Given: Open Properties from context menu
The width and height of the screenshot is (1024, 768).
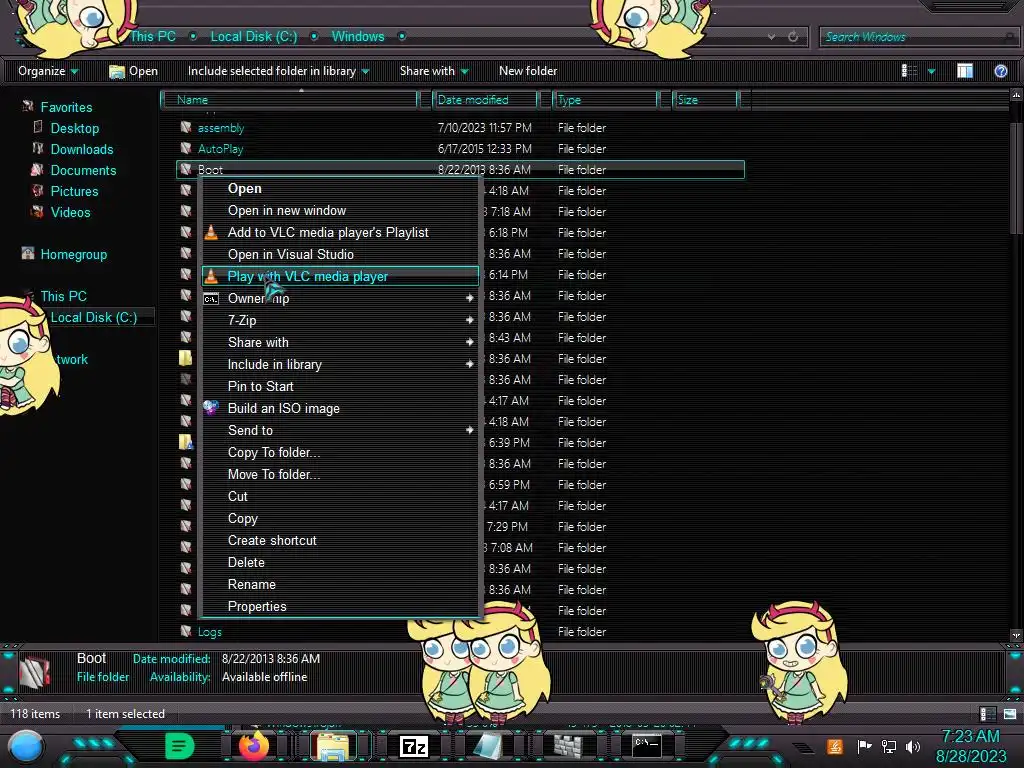Looking at the screenshot, I should click(x=340, y=607).
